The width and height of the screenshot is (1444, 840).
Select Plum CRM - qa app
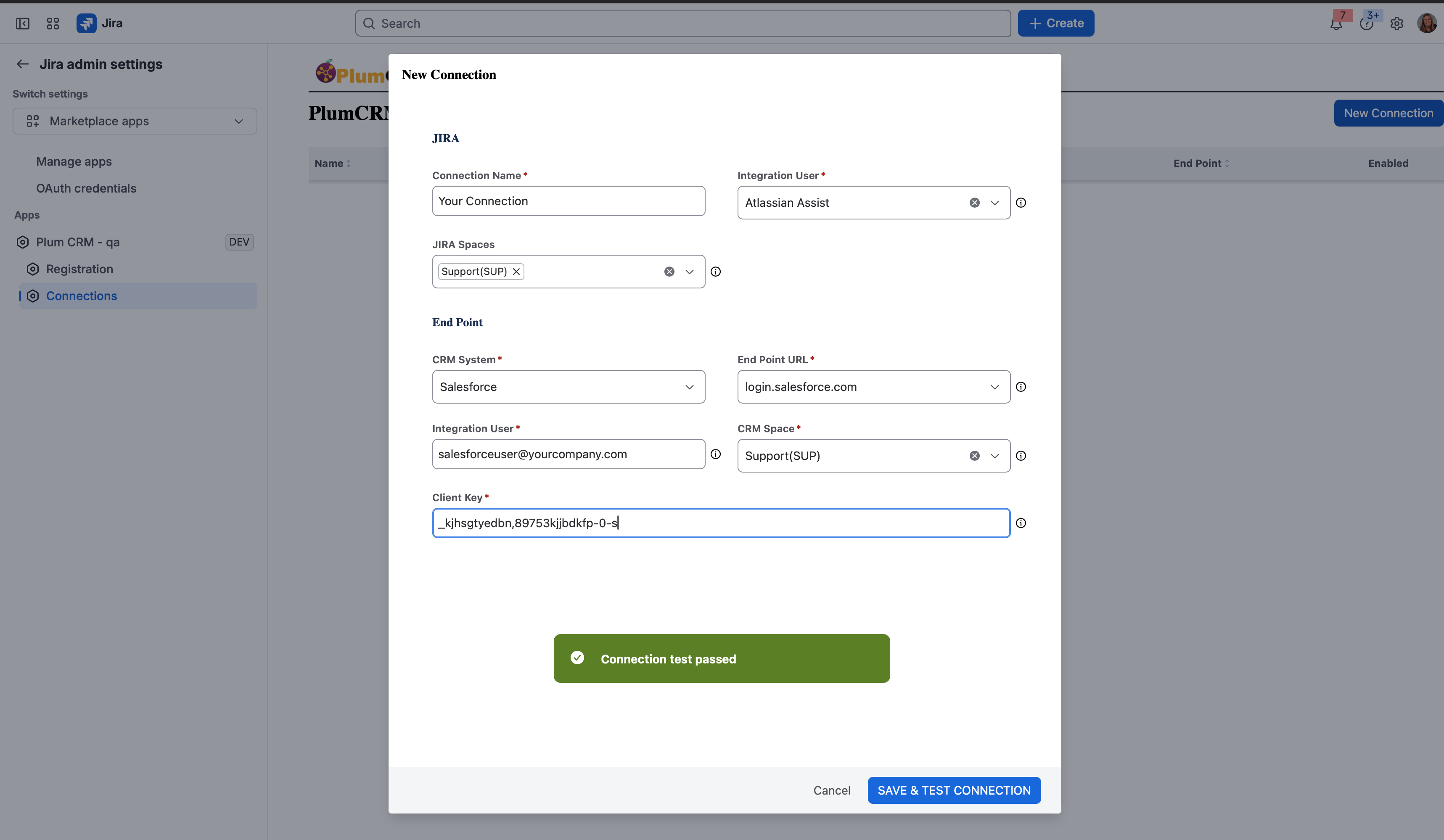(x=78, y=242)
